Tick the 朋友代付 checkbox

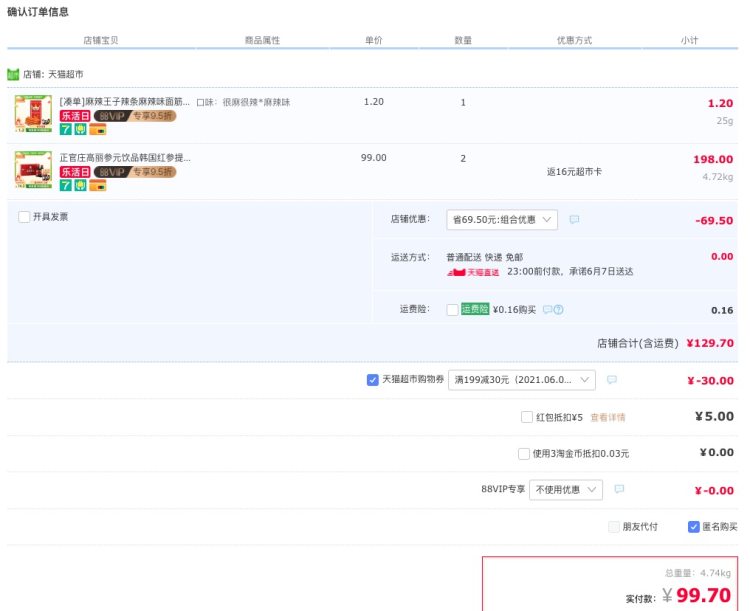pos(614,527)
